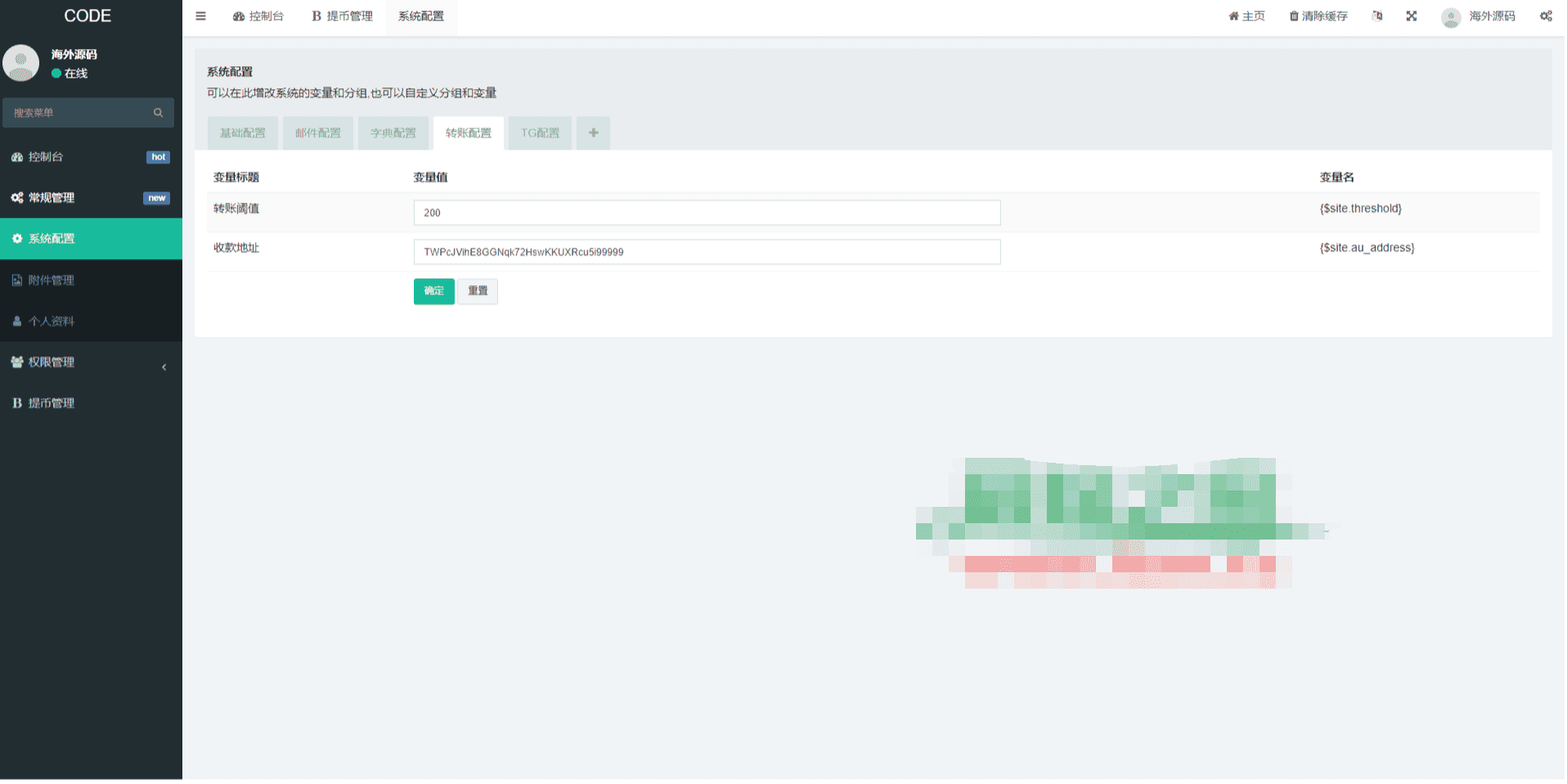Toggle the sidebar hamburger menu icon
Screen dimensions: 1567x784
click(x=200, y=16)
